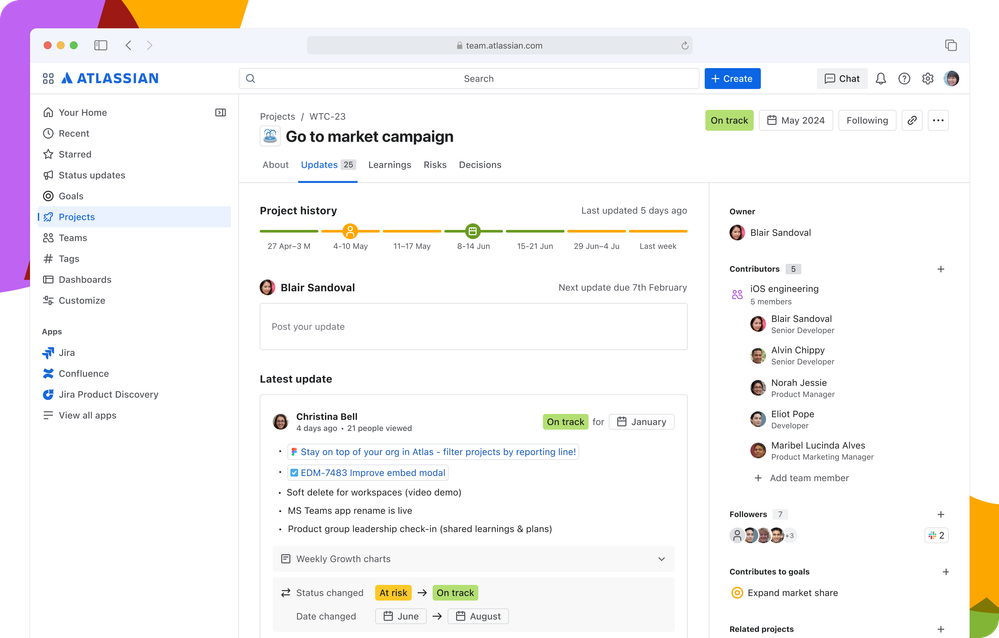Switch to the Risks tab

click(x=434, y=165)
